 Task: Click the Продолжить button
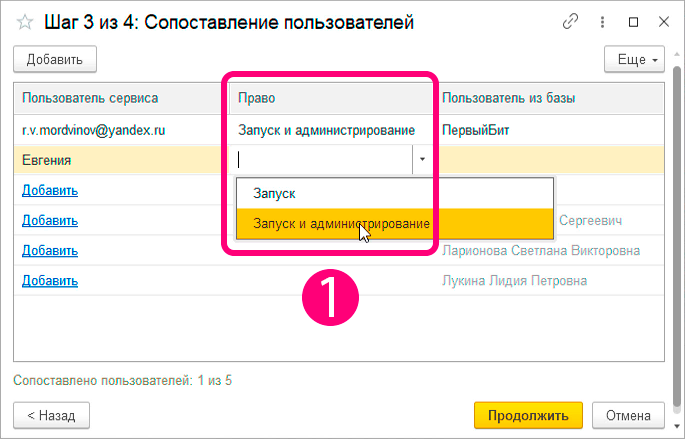pyautogui.click(x=528, y=415)
